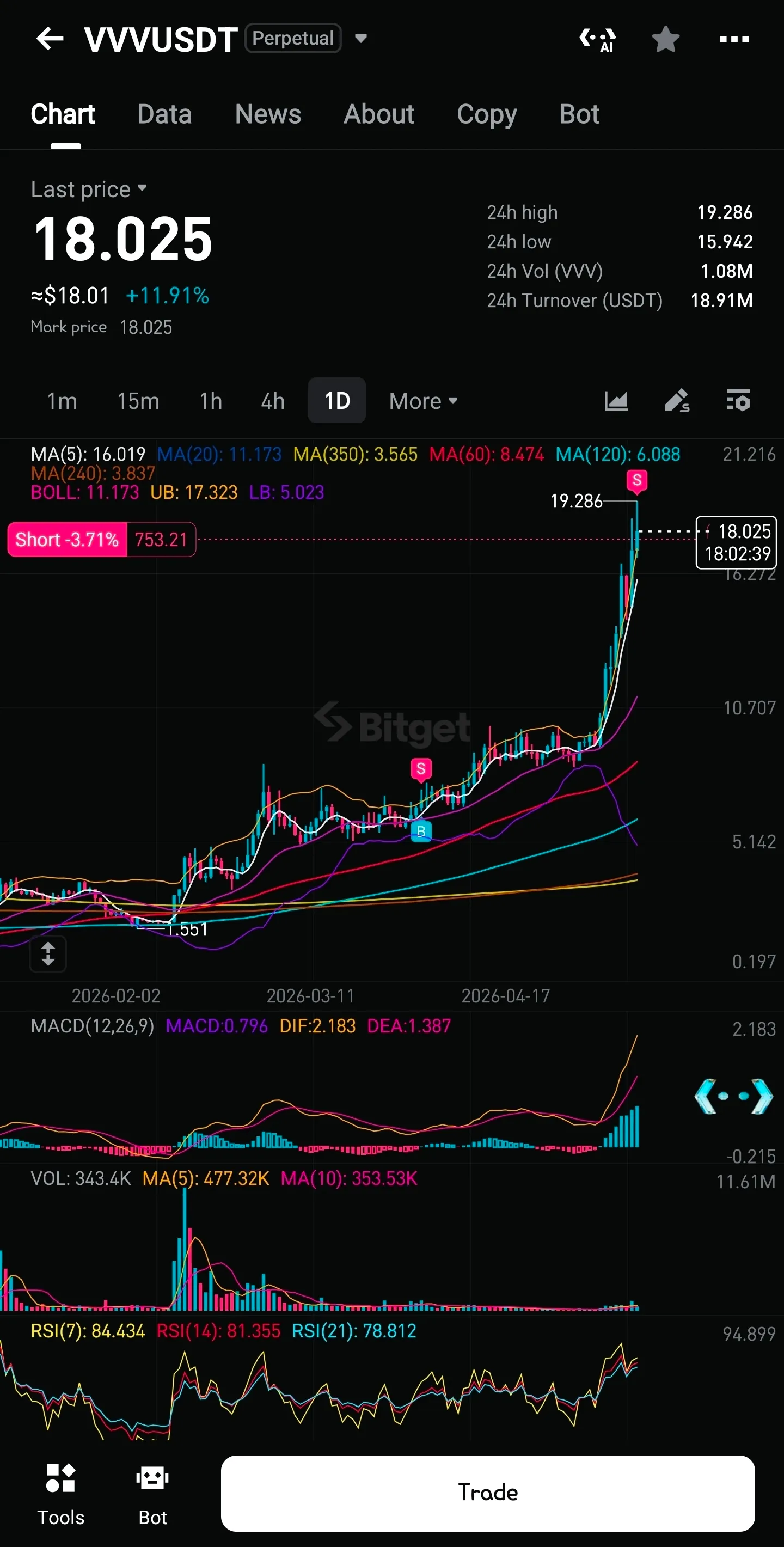Image resolution: width=784 pixels, height=1547 pixels.
Task: Open the three-dot more options menu
Action: pos(734,40)
